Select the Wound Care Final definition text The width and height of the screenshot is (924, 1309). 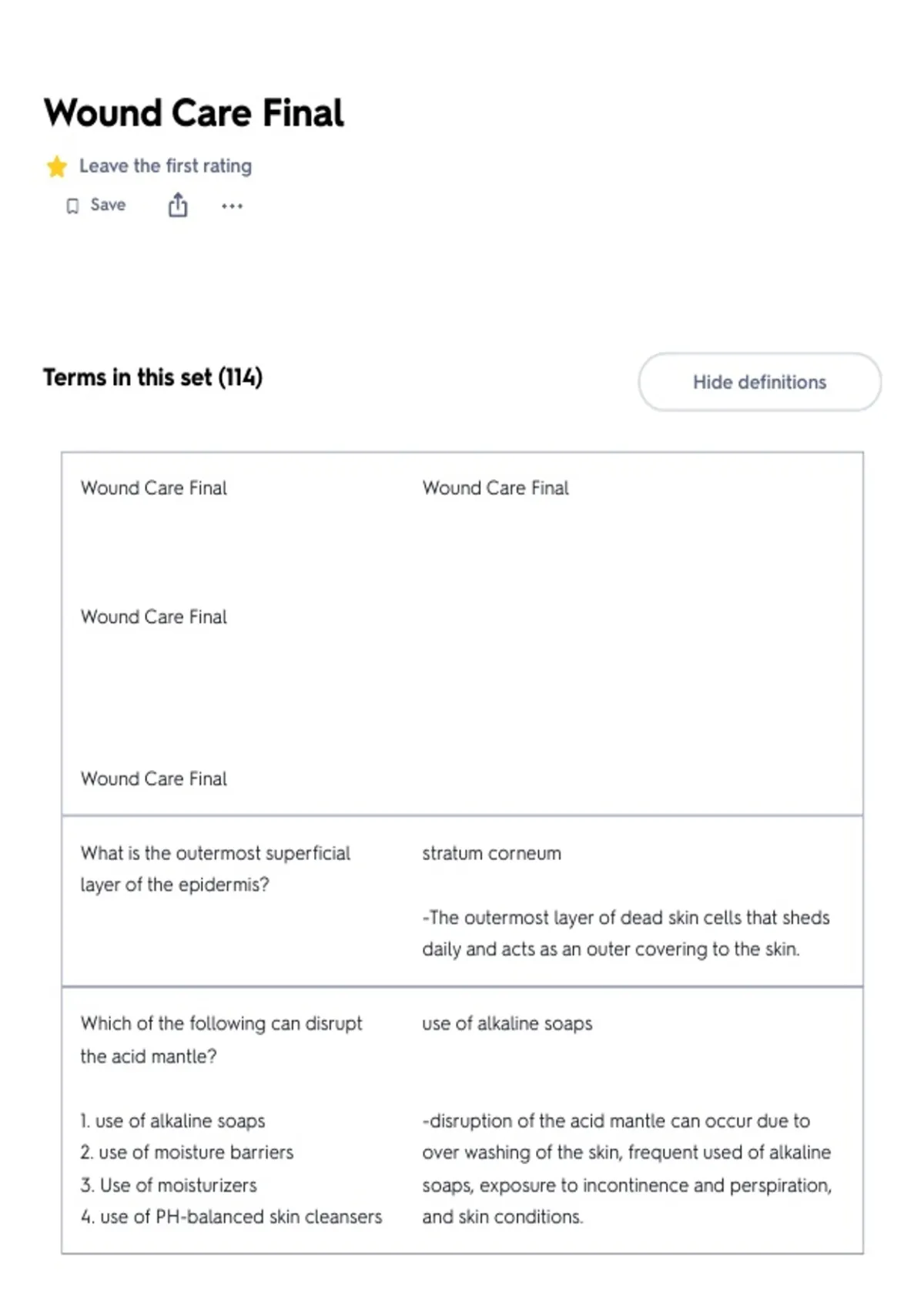[495, 488]
